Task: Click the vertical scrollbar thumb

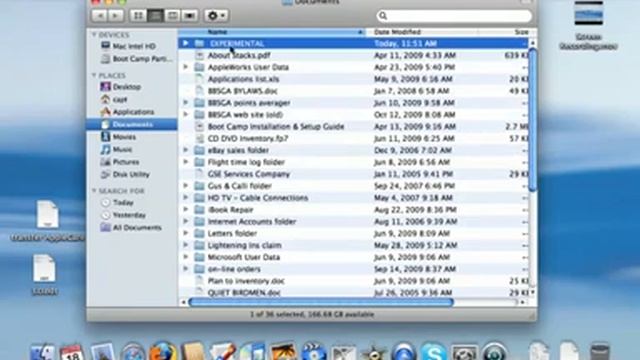Action: [x=533, y=119]
